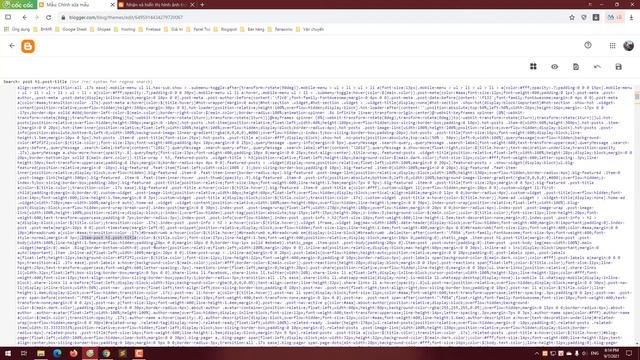Open the Google apps grid

pyautogui.click(x=612, y=46)
